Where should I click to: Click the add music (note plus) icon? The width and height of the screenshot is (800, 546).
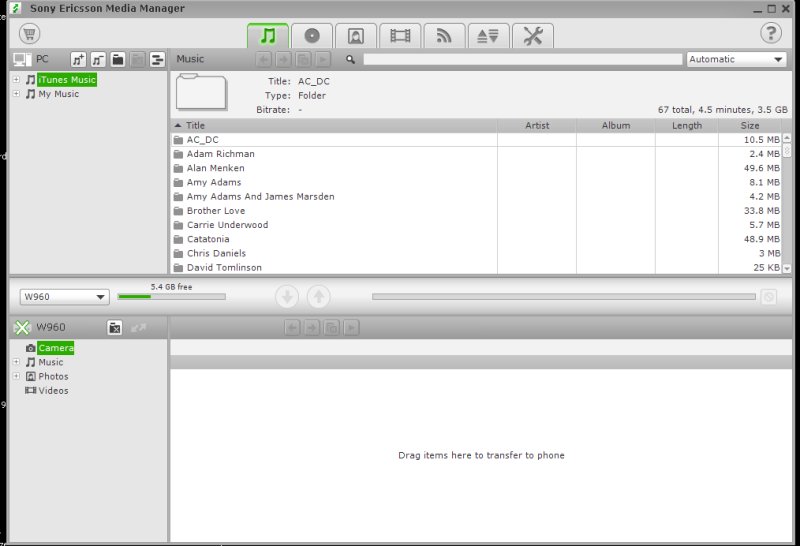point(78,60)
